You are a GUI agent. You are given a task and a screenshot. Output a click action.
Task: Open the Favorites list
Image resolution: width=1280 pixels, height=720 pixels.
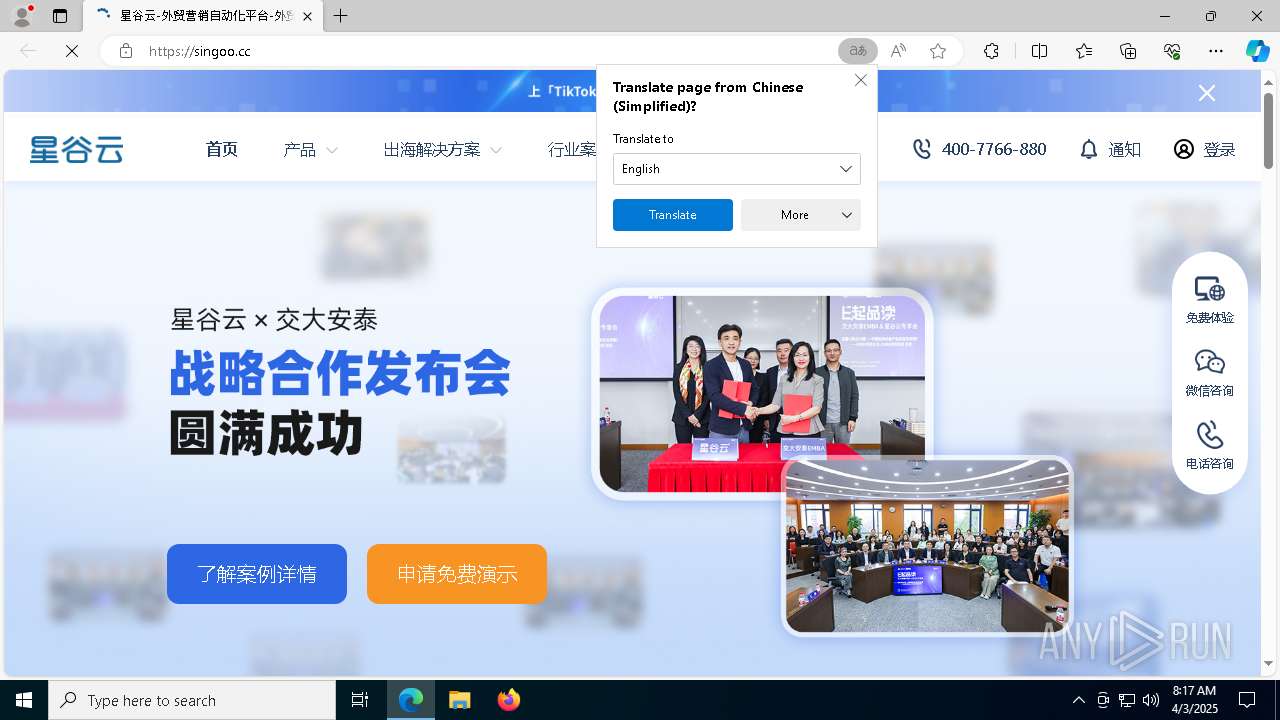1084,51
